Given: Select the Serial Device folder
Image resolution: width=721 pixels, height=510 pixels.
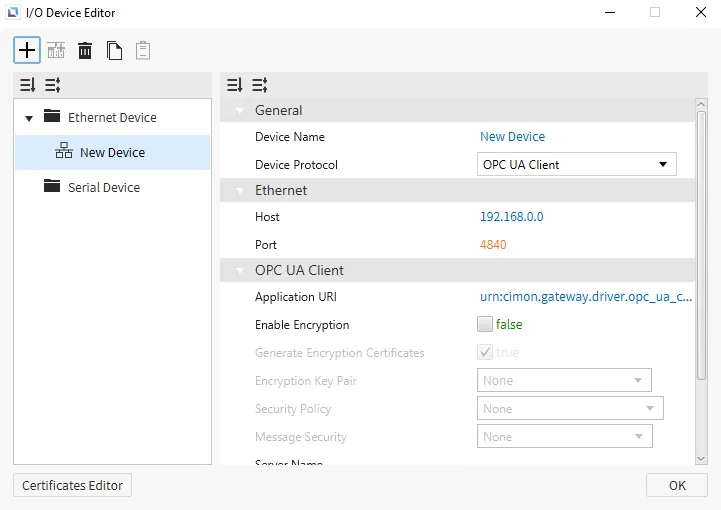Looking at the screenshot, I should coord(103,187).
